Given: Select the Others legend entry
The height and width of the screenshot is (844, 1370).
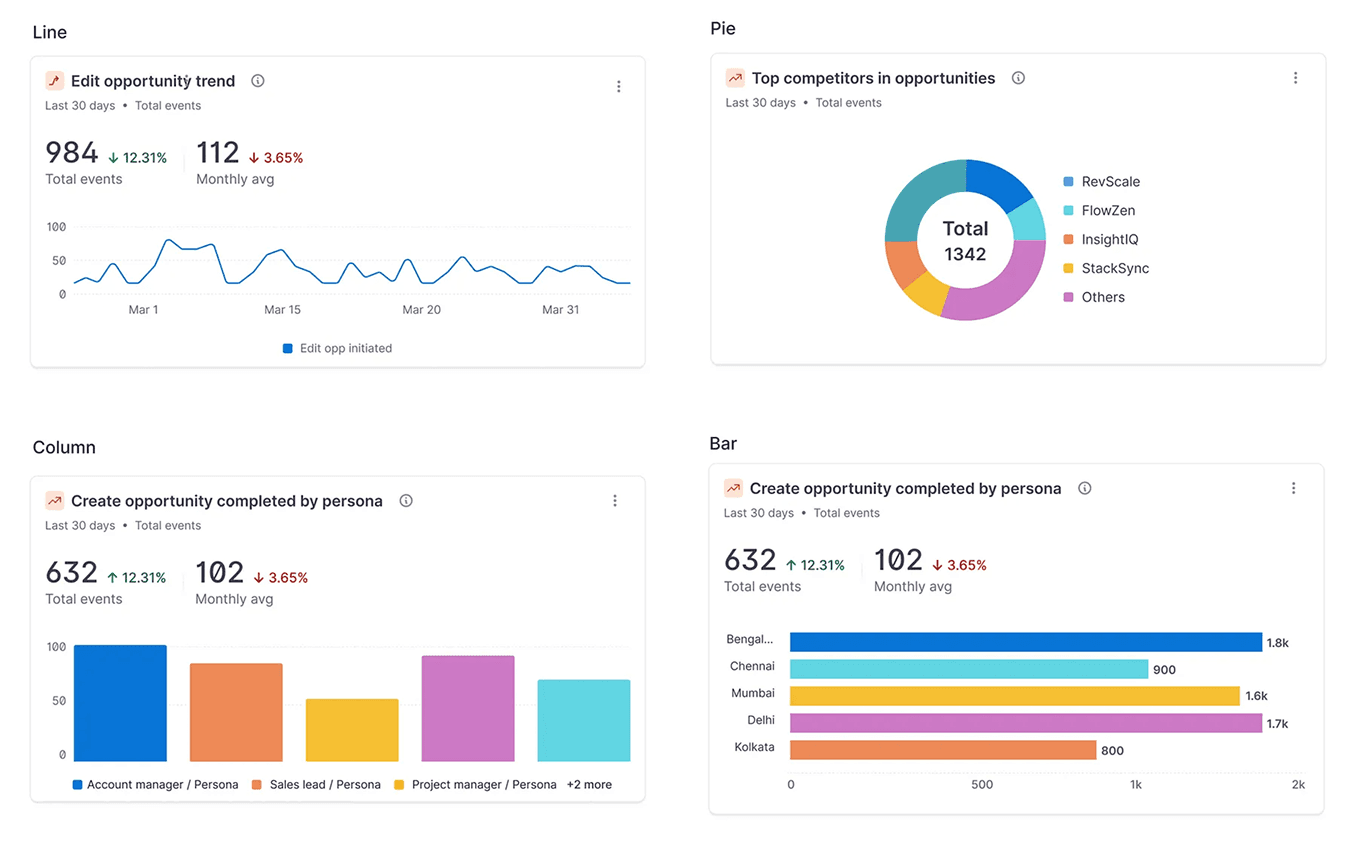Looking at the screenshot, I should click(x=1093, y=297).
